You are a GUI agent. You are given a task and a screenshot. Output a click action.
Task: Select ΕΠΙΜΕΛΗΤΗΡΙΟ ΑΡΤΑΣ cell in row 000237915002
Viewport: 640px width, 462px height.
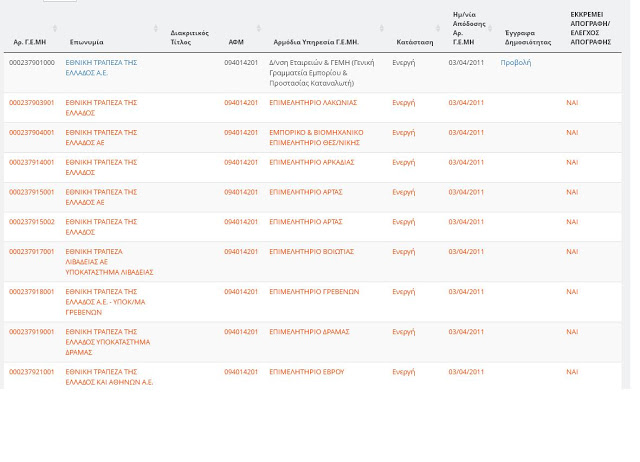pyautogui.click(x=306, y=222)
